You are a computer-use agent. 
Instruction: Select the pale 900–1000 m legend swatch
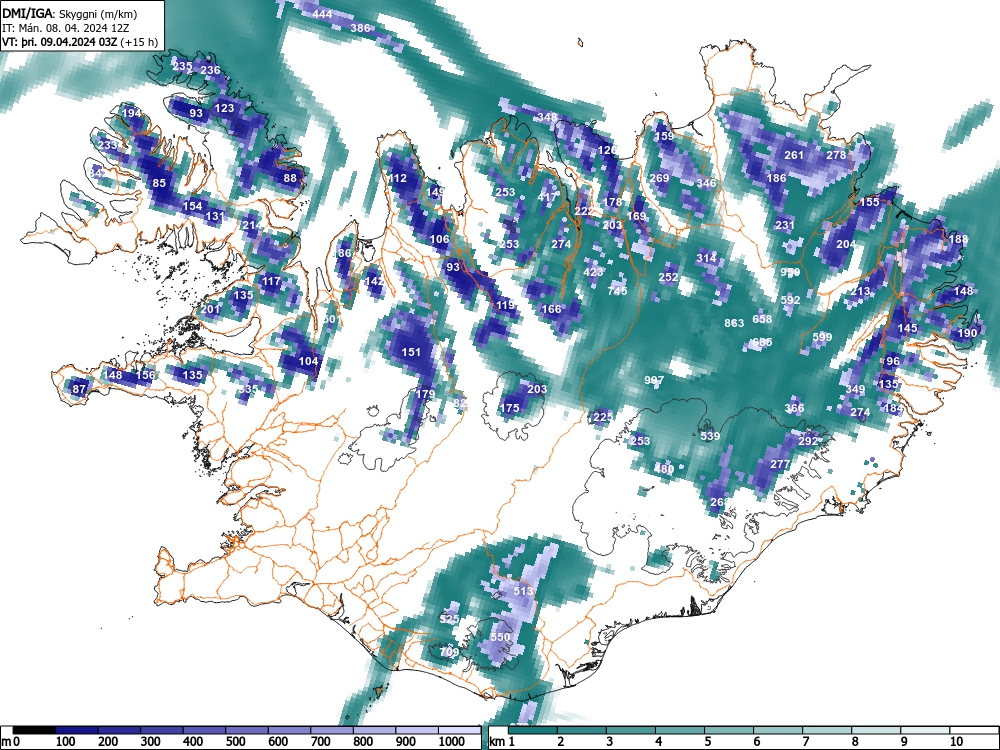416,730
